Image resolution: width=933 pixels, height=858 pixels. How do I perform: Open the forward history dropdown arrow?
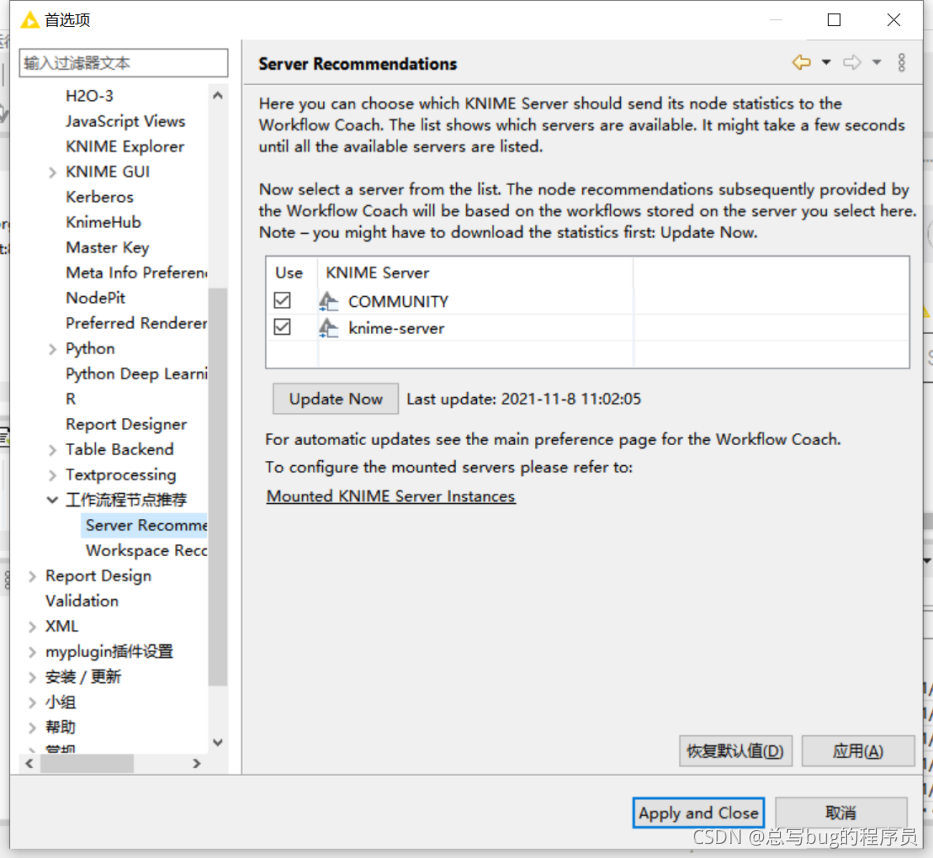[x=876, y=62]
